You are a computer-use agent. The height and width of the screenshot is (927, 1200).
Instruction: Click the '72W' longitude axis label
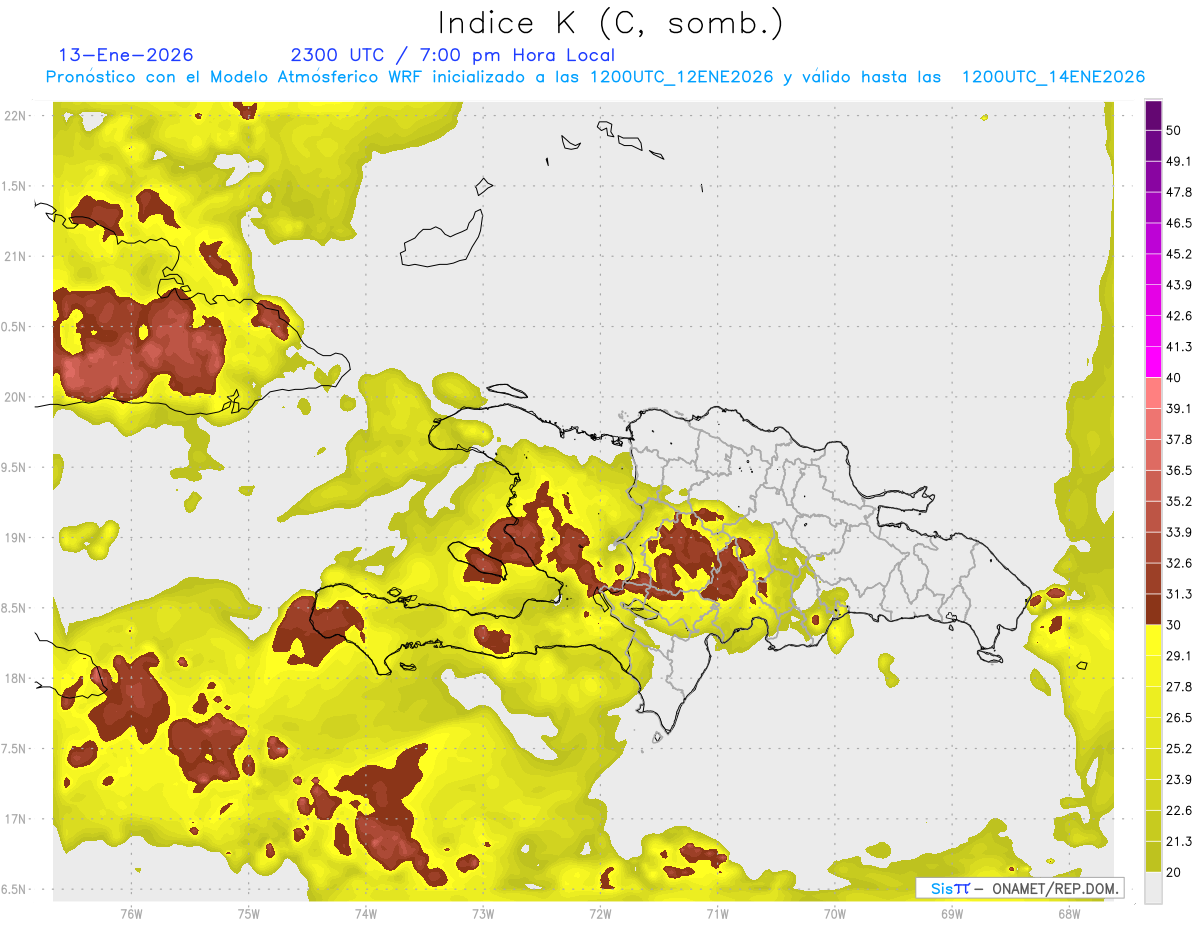pos(600,913)
